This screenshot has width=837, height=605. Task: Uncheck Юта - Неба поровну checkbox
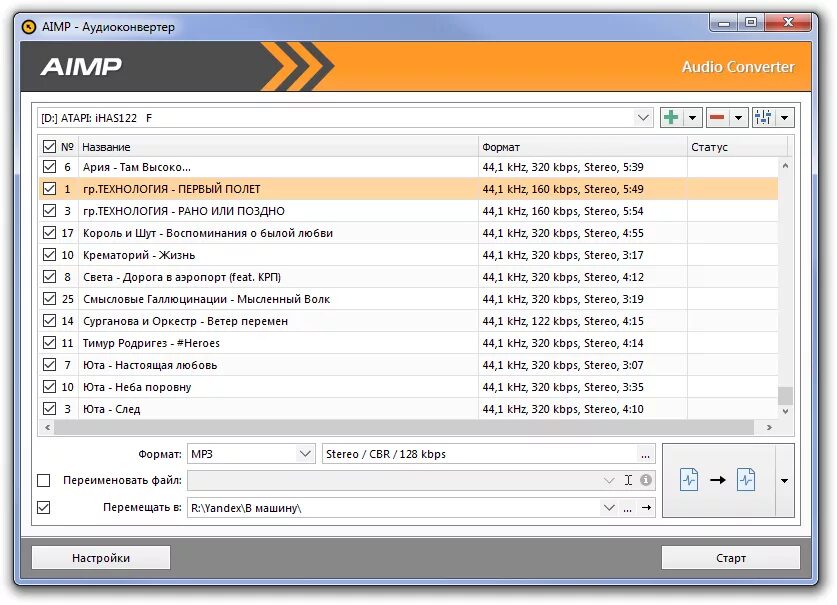pos(49,387)
